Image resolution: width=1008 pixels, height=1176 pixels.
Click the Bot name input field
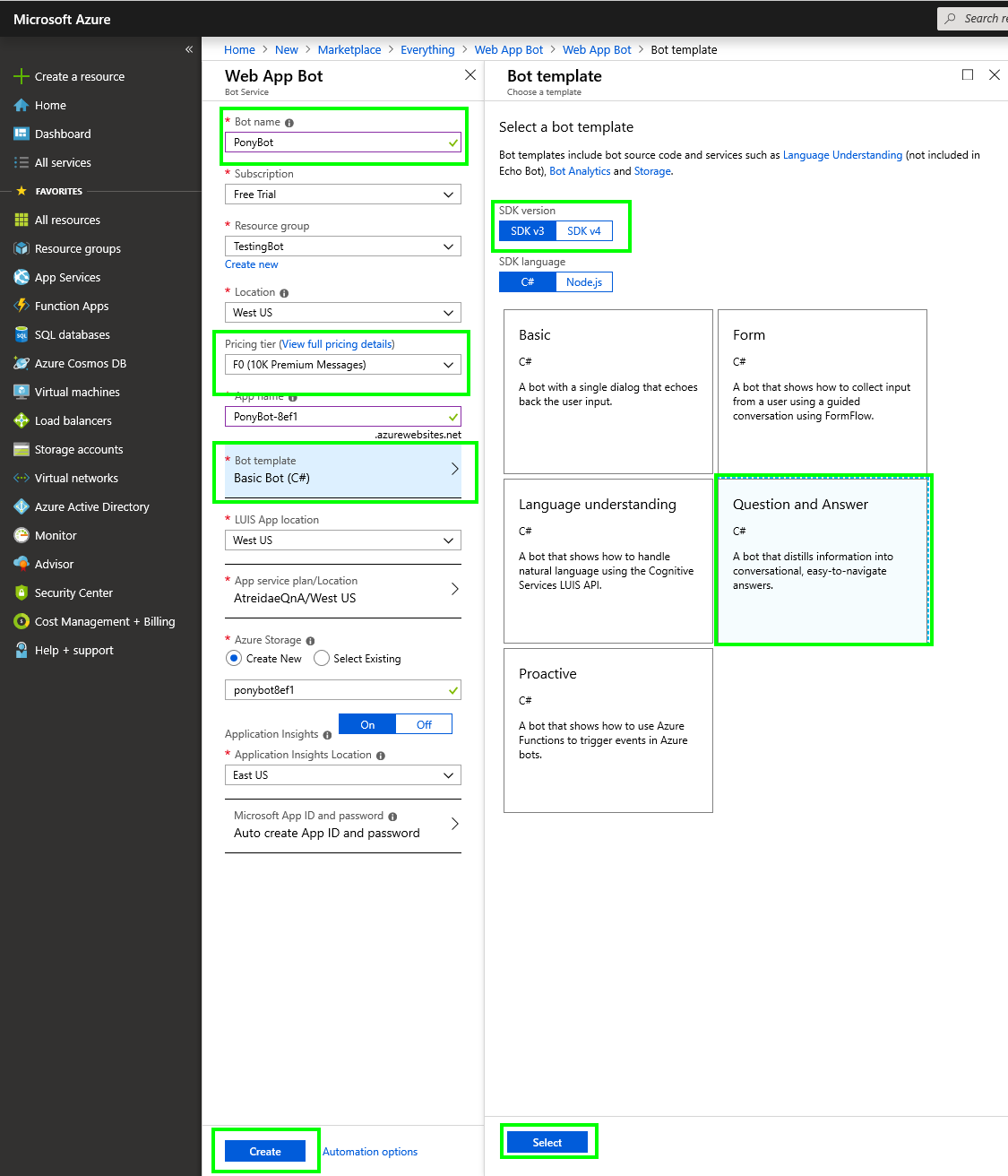tap(343, 143)
